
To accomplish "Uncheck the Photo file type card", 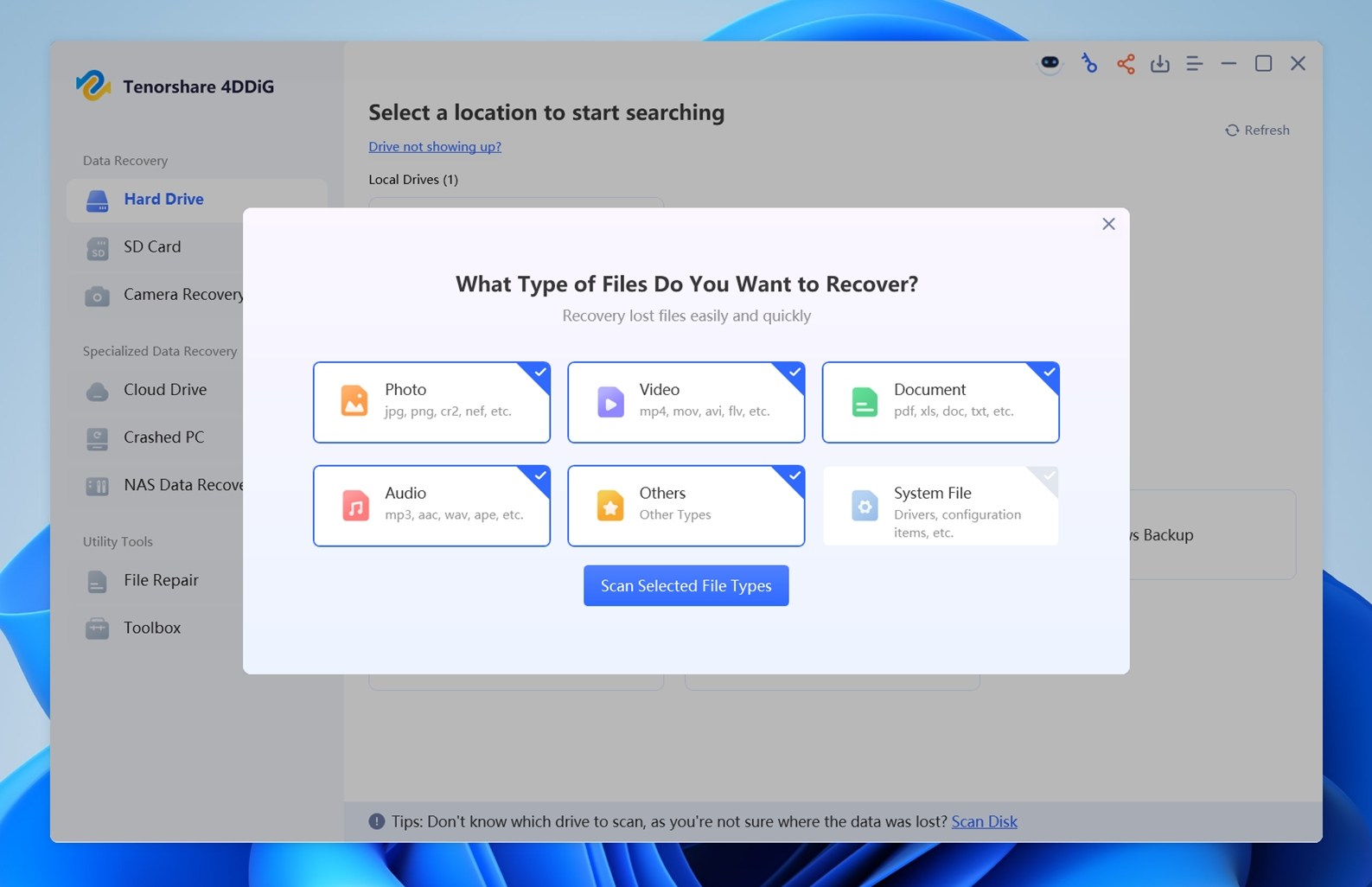I will (431, 402).
